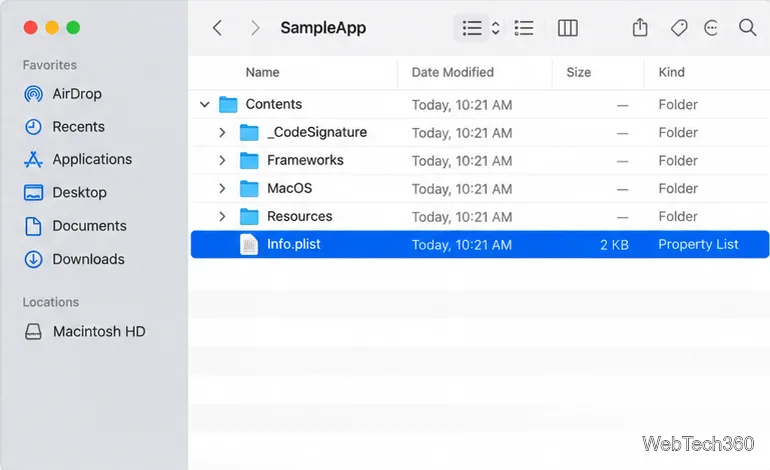Expand the MacOS folder
This screenshot has height=470, width=770.
tap(222, 189)
